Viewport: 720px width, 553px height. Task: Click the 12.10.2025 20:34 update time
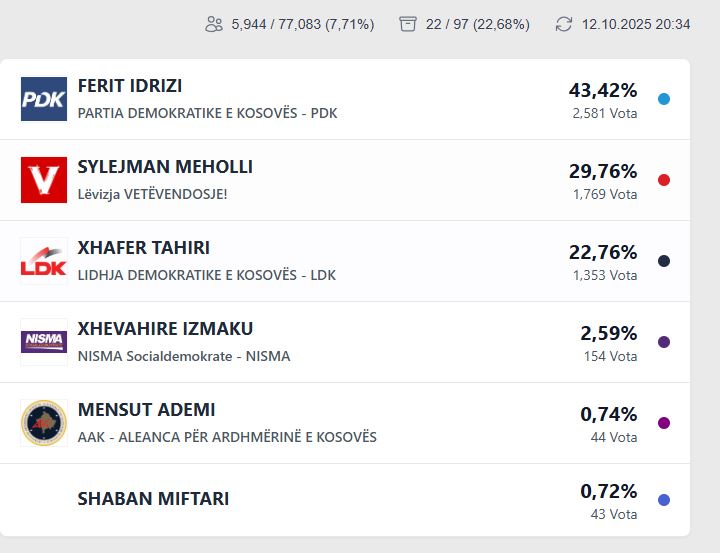click(636, 24)
